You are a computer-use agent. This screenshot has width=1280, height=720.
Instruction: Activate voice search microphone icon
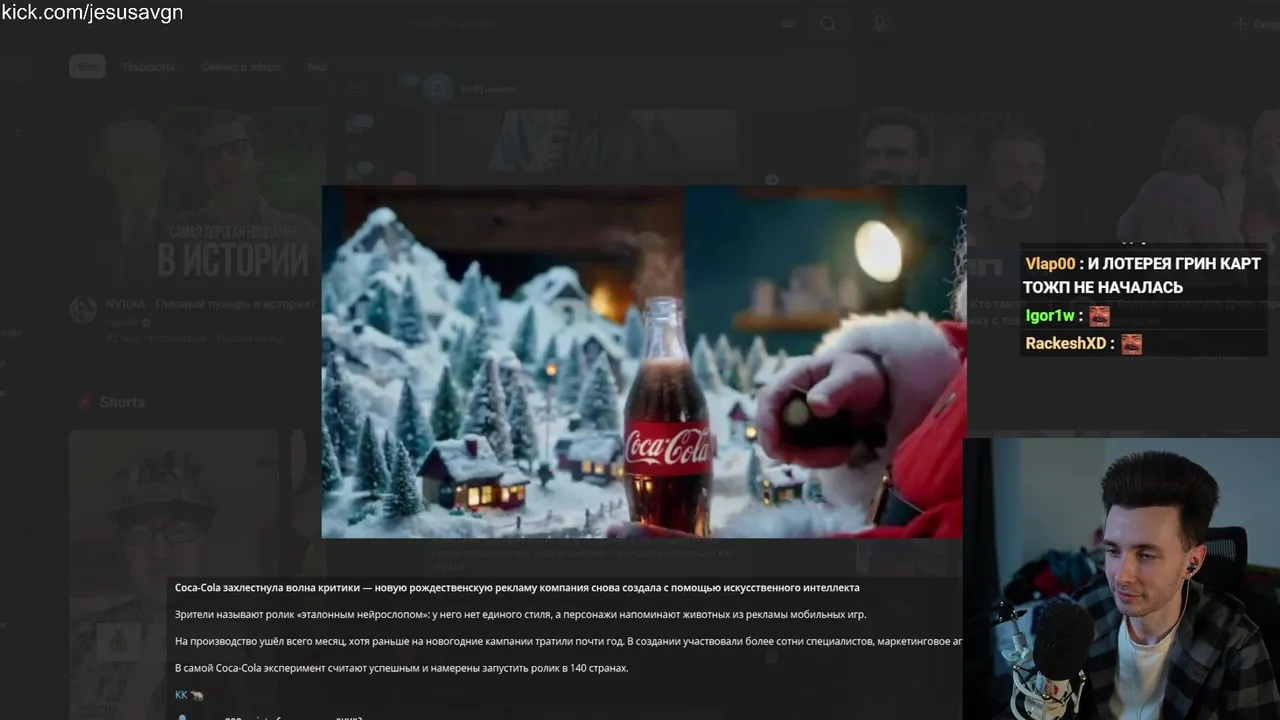tap(880, 24)
